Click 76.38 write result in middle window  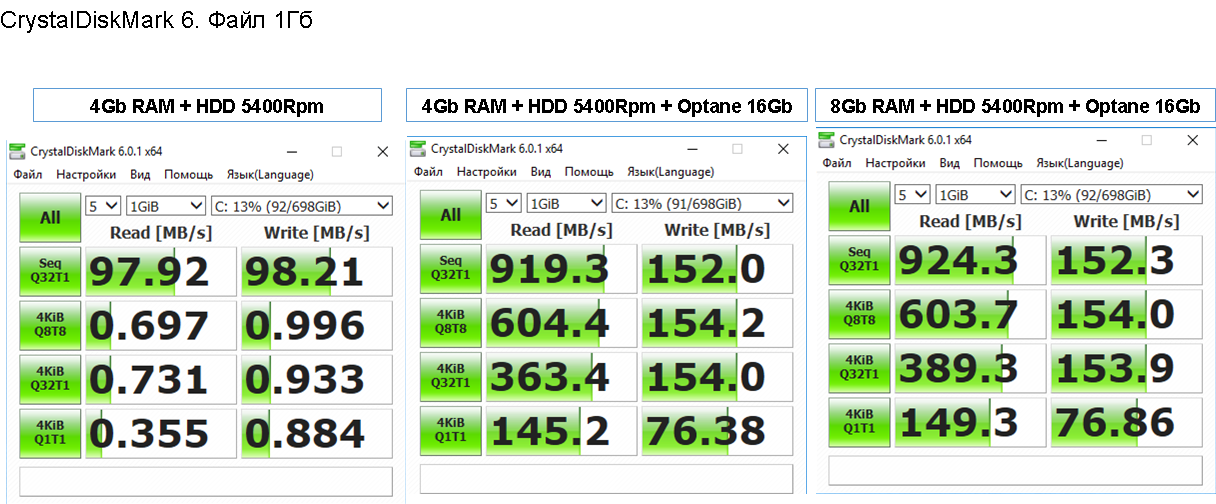[x=718, y=430]
